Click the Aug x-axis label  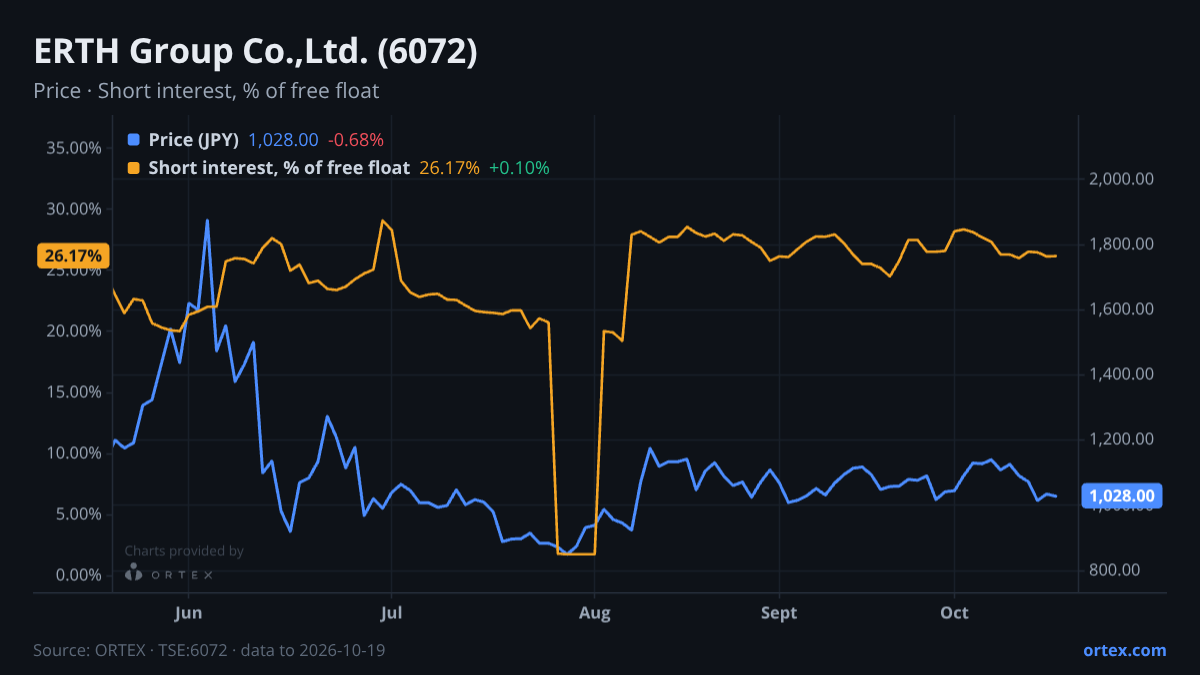pyautogui.click(x=595, y=613)
